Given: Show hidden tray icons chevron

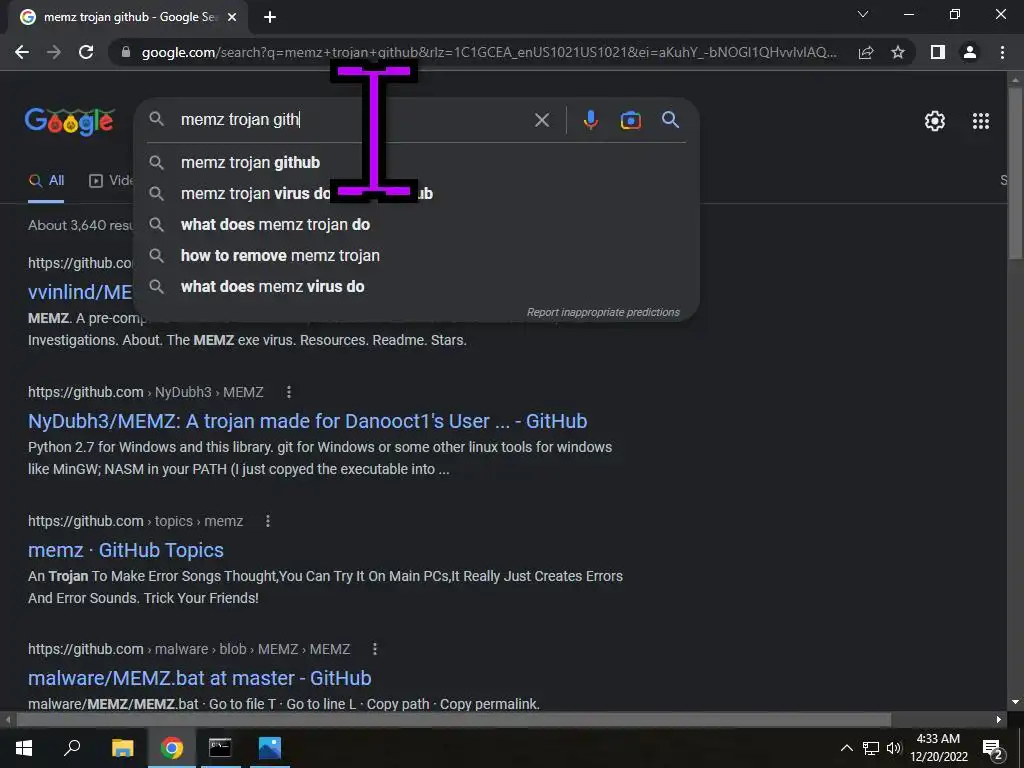Looking at the screenshot, I should (x=846, y=748).
